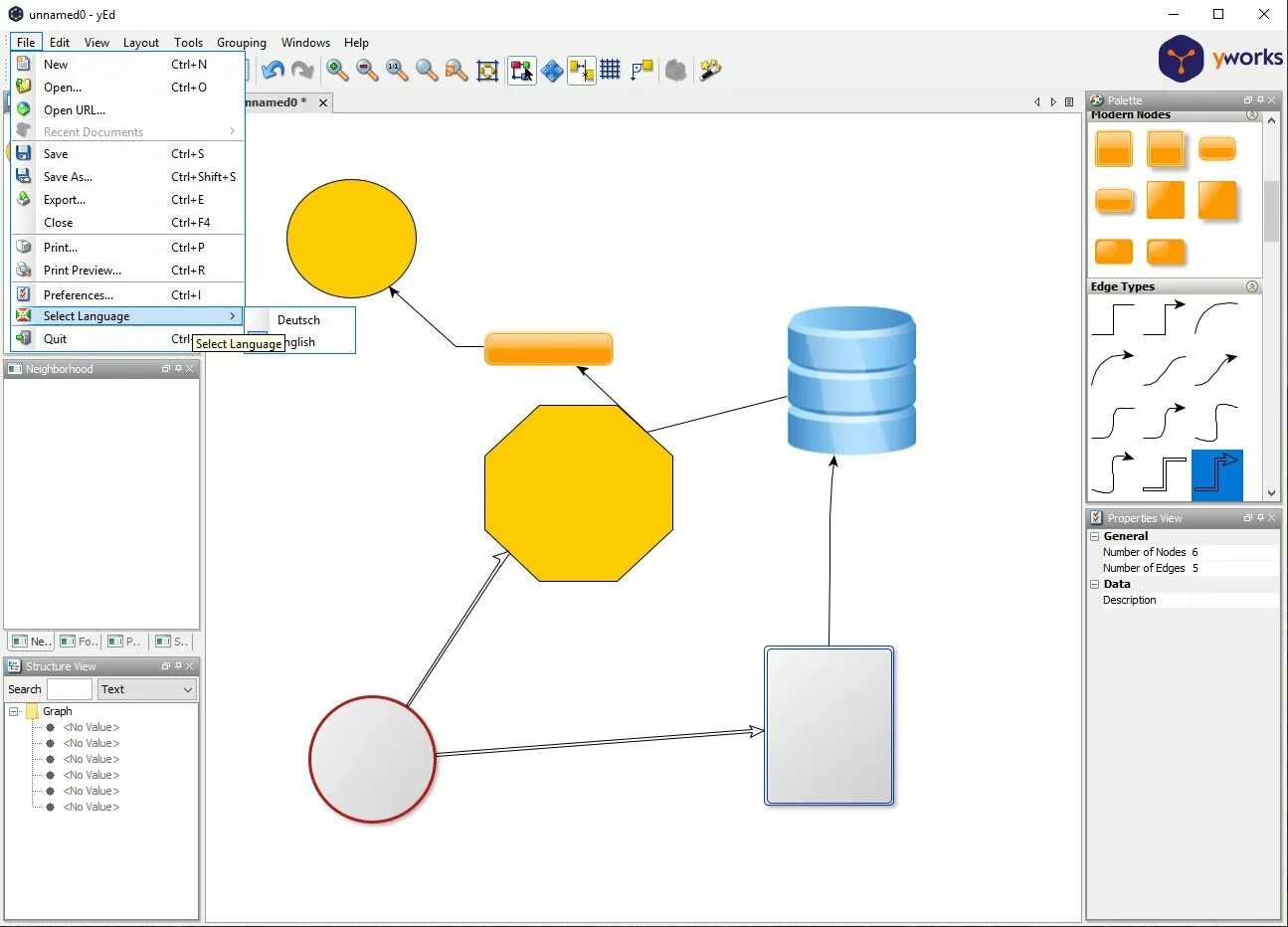The image size is (1288, 927).
Task: Click the Redo arrow in the toolbar
Action: [x=302, y=70]
